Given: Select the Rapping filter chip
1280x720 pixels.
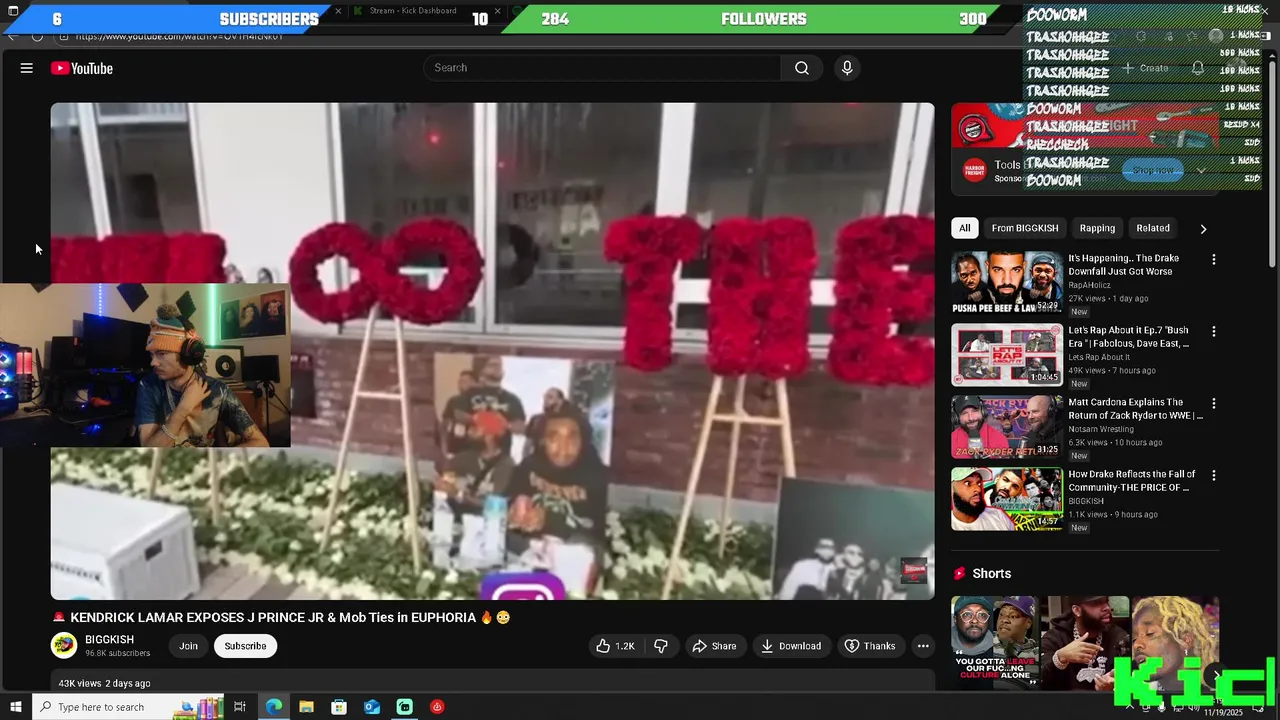Looking at the screenshot, I should point(1097,228).
